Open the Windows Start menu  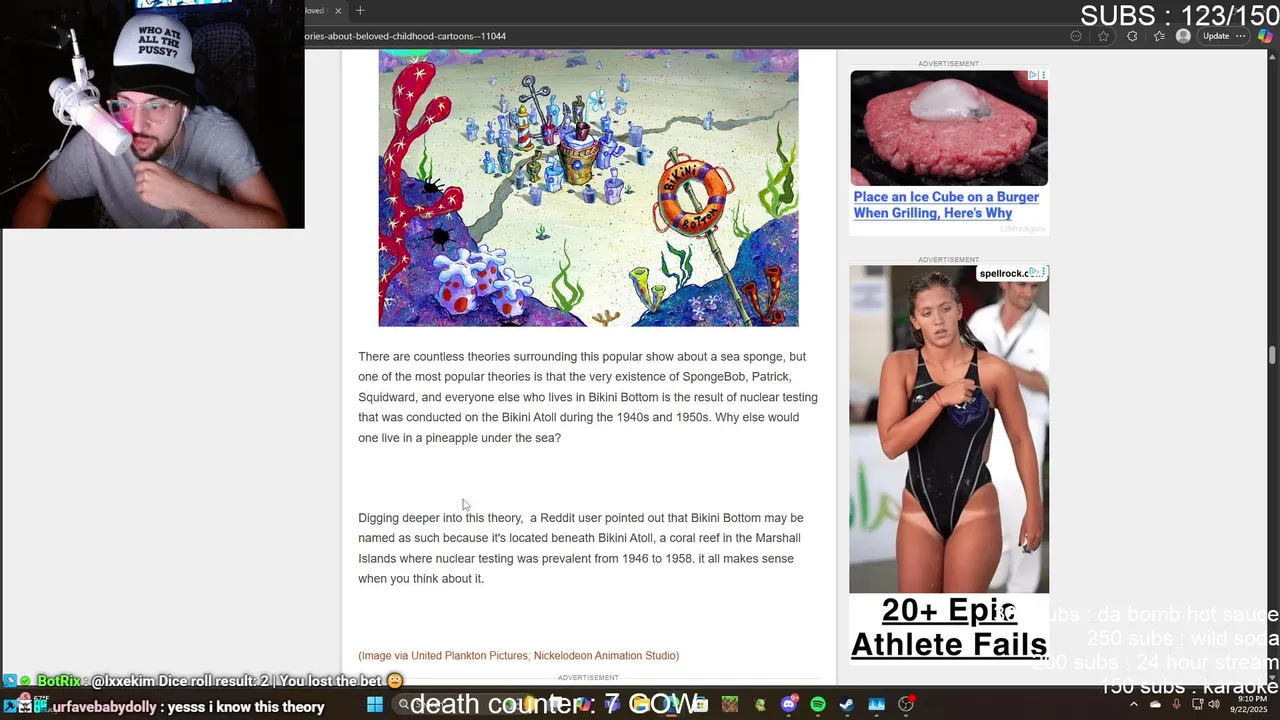pyautogui.click(x=374, y=705)
